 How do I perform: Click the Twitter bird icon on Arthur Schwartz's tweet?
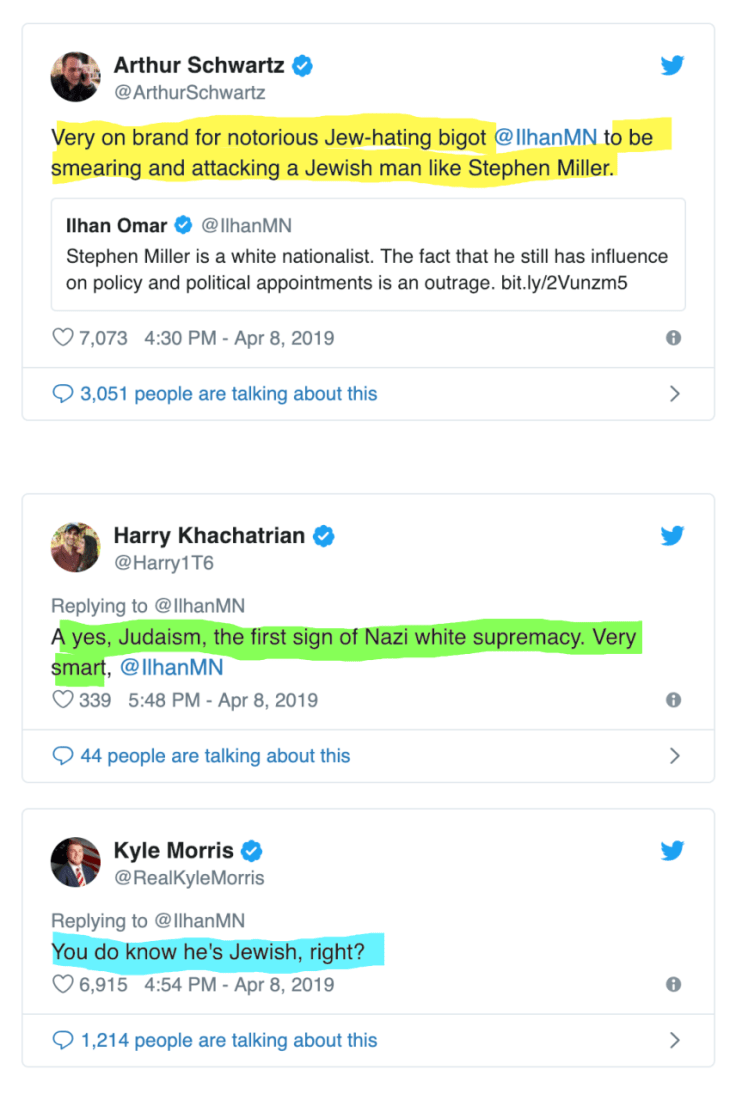(x=673, y=65)
